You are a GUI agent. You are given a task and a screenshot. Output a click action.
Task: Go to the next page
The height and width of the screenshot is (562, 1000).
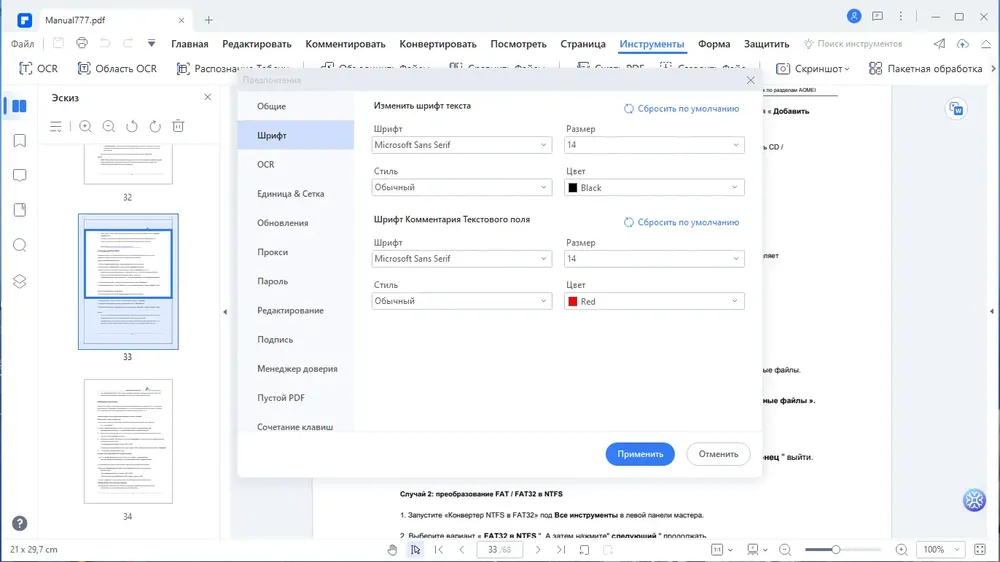(538, 550)
